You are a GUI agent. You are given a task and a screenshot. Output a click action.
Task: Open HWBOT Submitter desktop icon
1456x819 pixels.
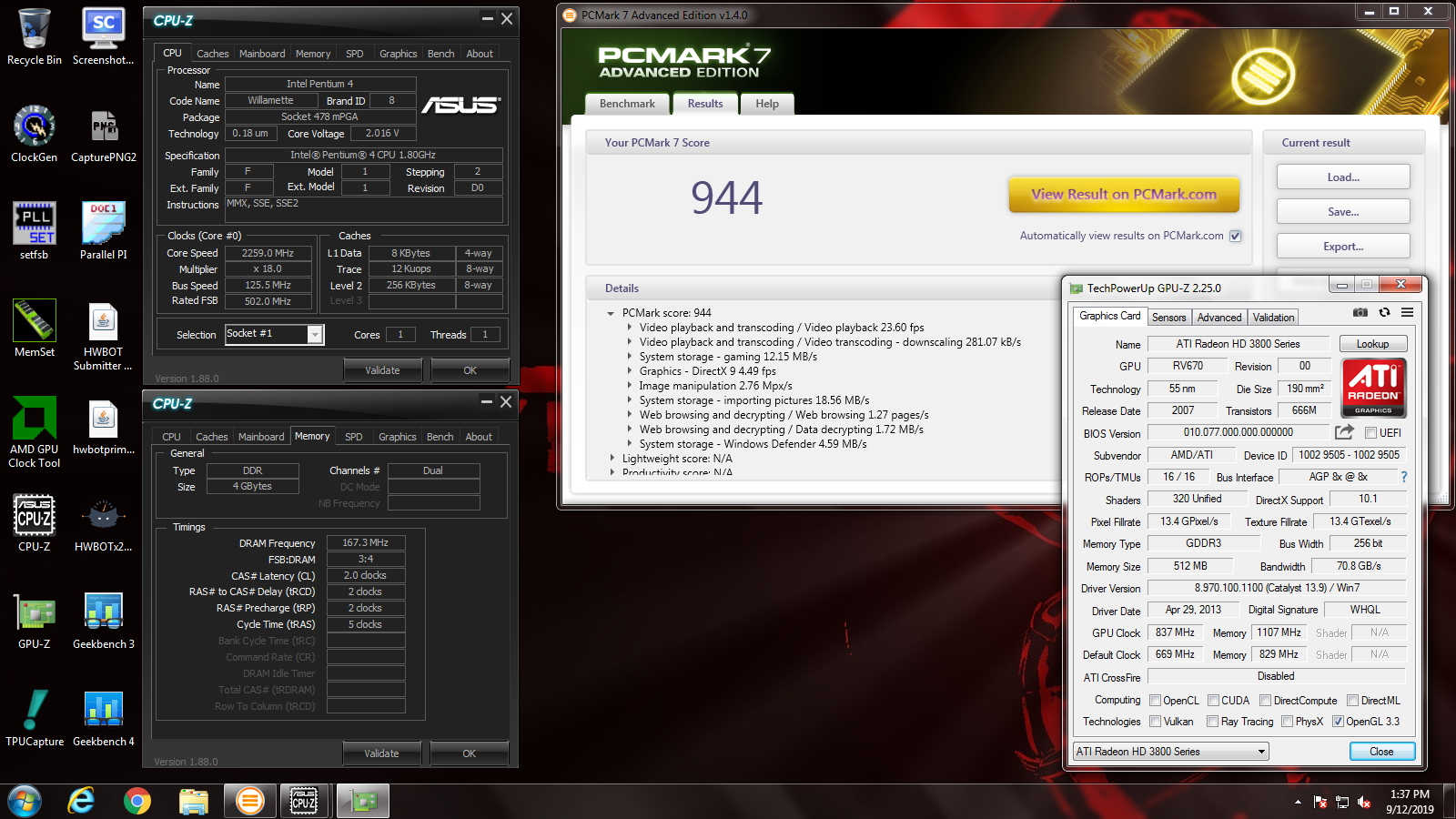click(104, 335)
